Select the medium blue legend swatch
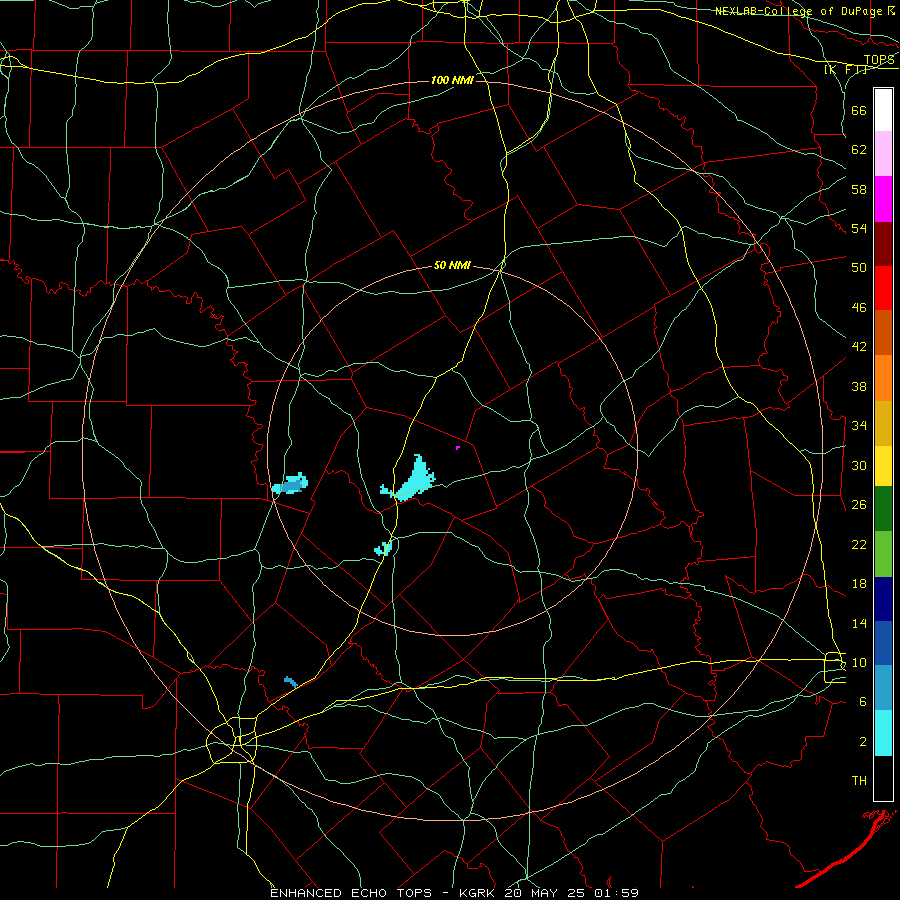The image size is (900, 900). pos(883,643)
